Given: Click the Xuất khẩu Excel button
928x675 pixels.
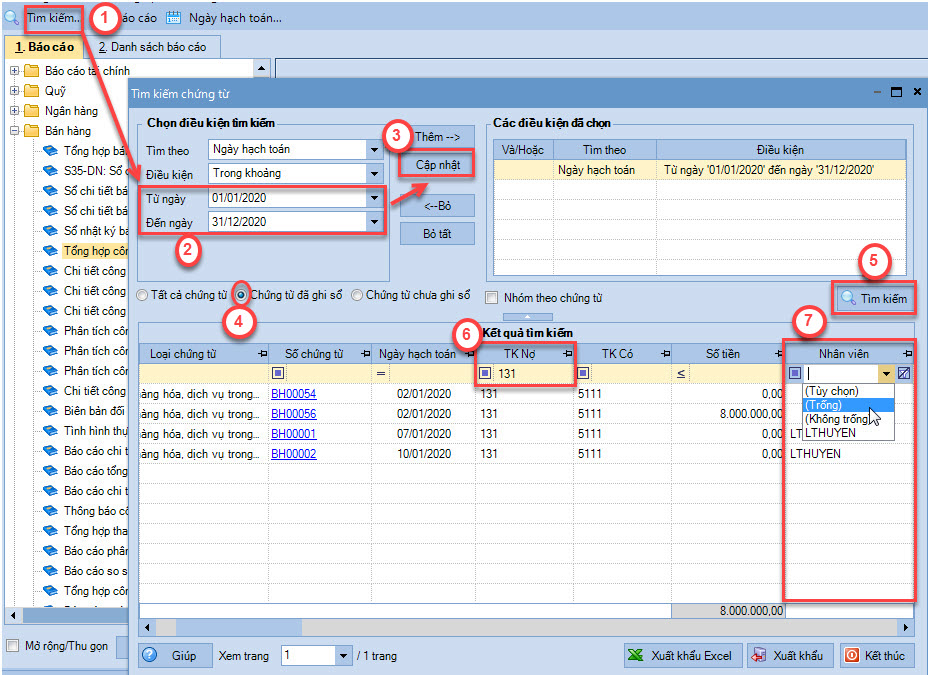Looking at the screenshot, I should click(683, 655).
